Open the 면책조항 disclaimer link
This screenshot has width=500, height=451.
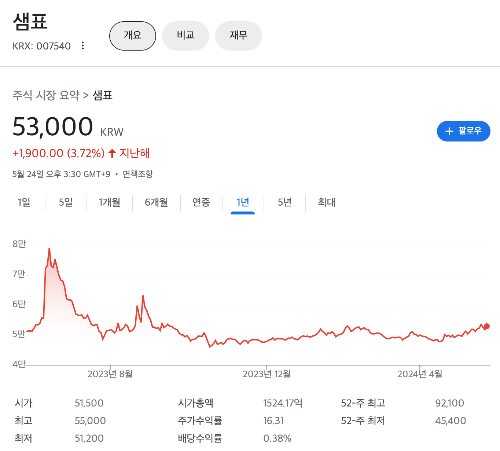click(x=137, y=174)
